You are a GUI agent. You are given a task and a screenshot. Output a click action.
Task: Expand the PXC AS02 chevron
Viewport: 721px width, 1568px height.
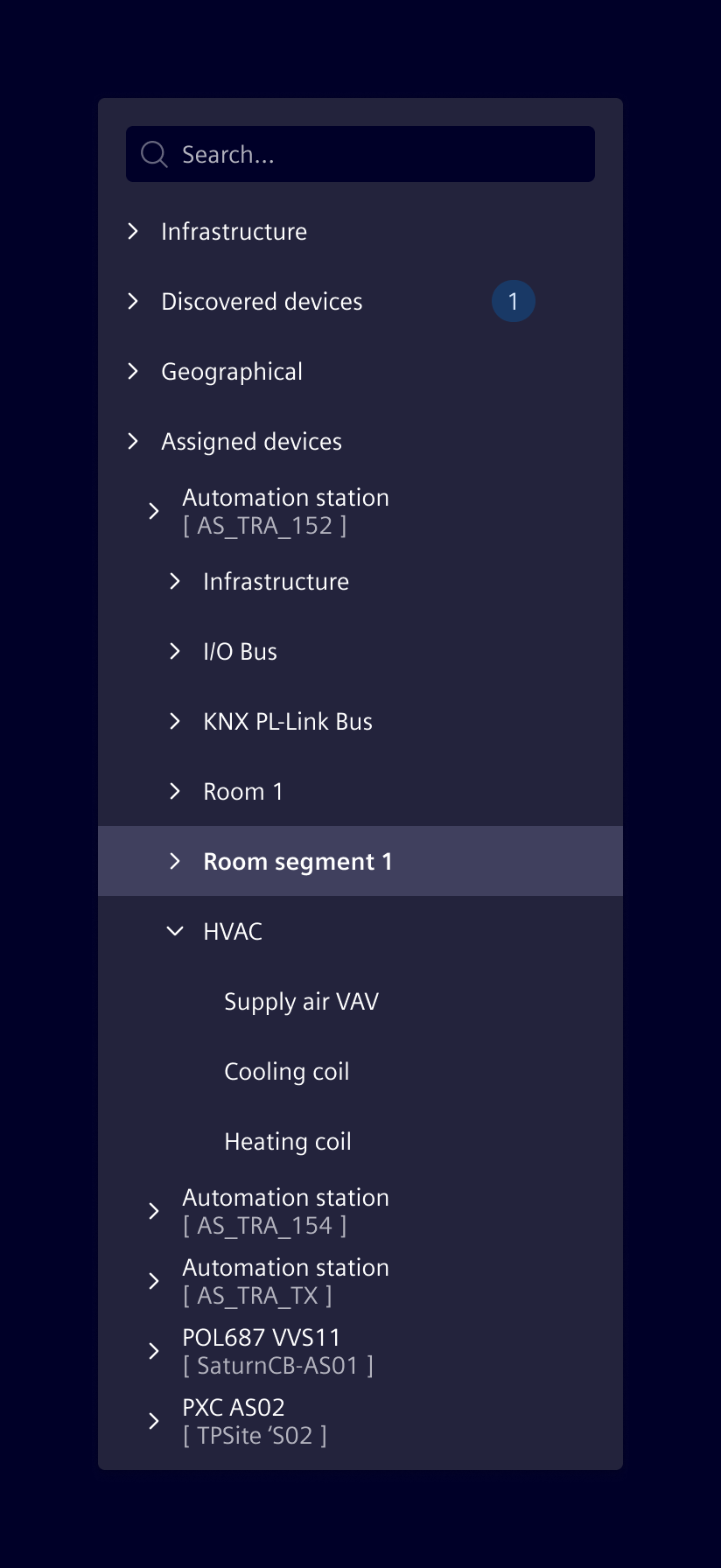154,1421
